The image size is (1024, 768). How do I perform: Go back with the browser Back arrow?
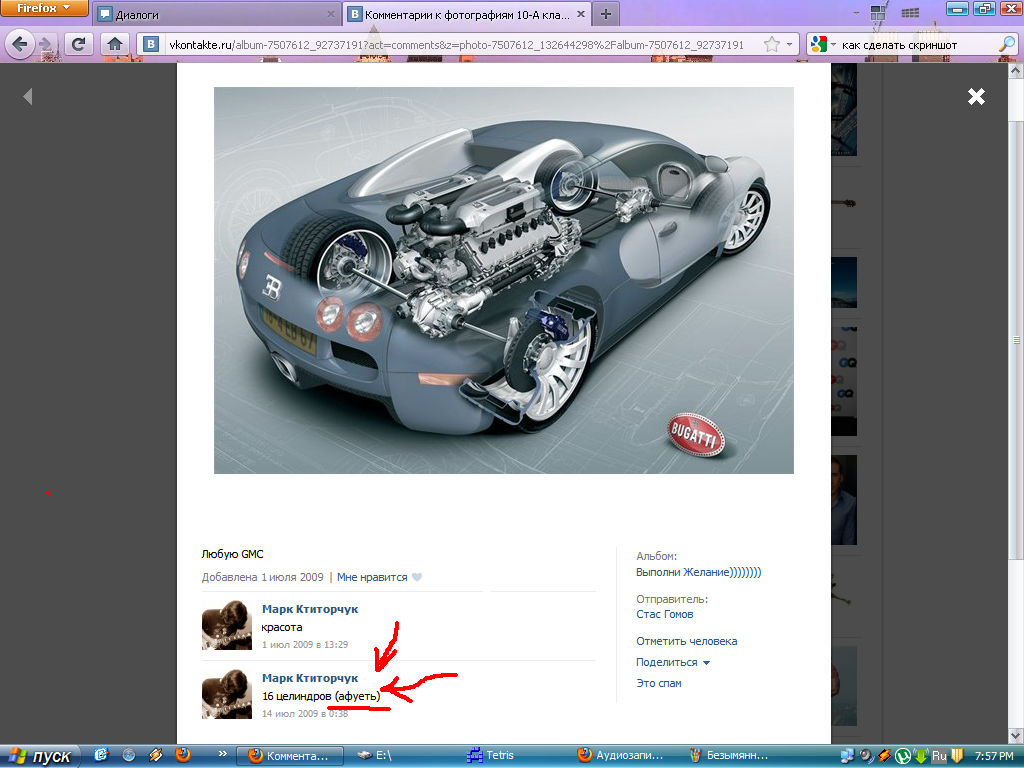(x=20, y=44)
